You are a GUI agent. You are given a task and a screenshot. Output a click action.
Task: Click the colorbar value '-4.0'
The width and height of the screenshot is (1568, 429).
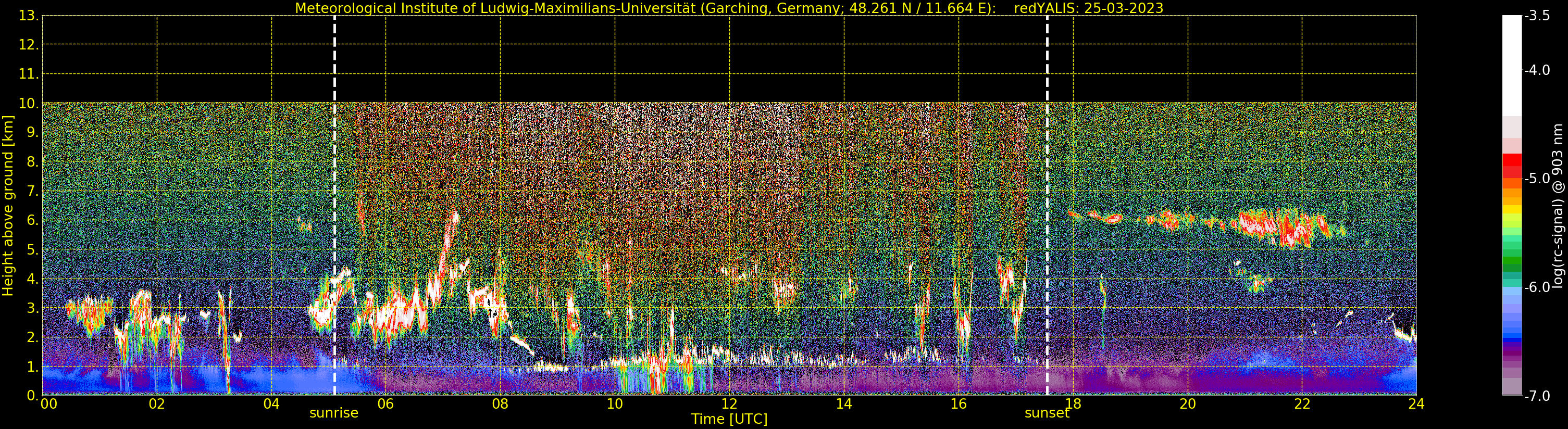coord(1537,70)
